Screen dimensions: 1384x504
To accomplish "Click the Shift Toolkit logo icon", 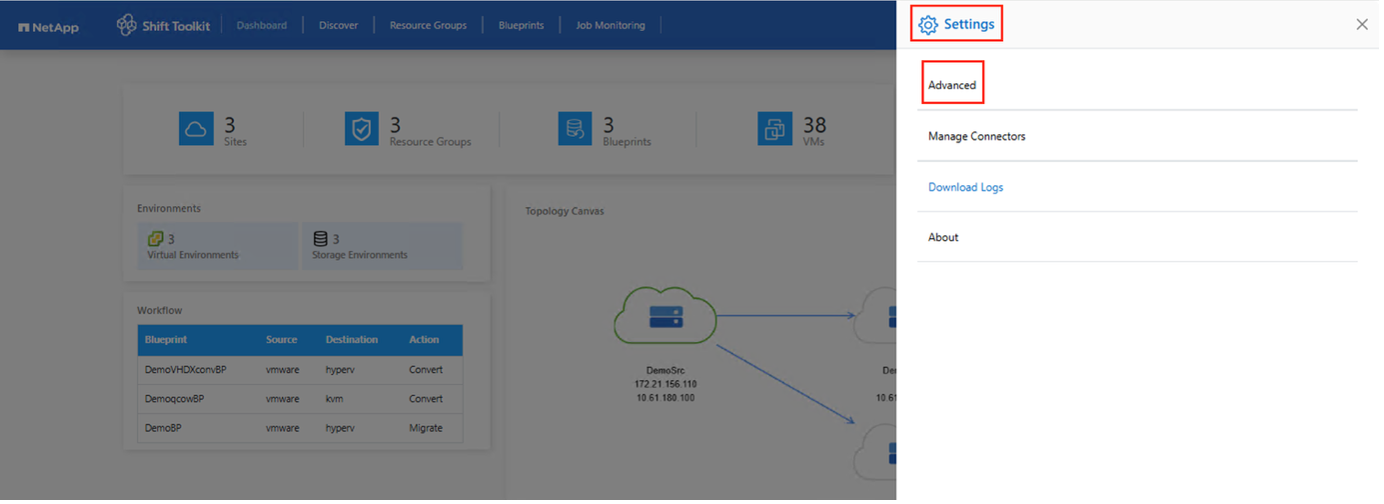I will click(x=127, y=25).
